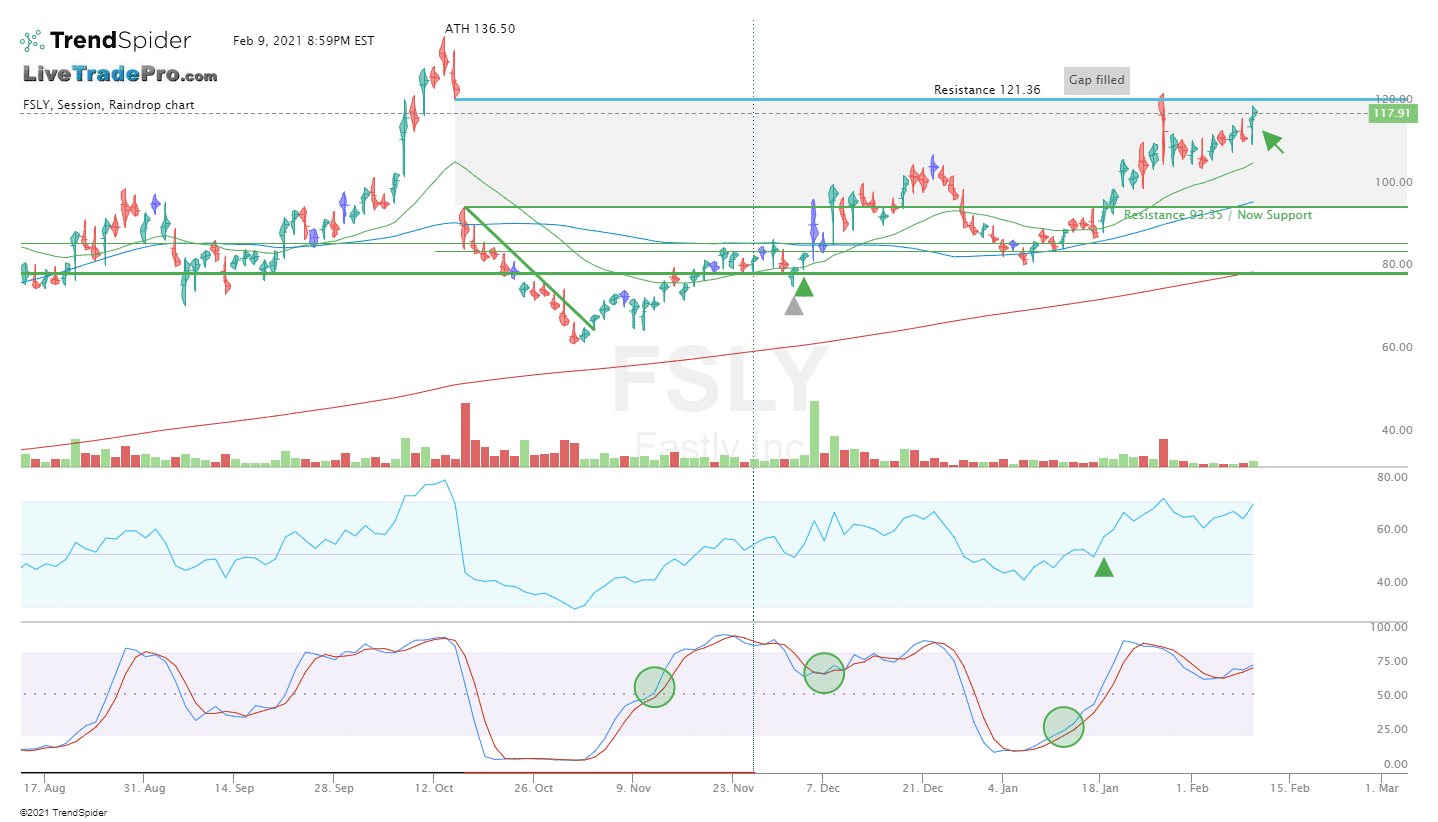Viewport: 1438px width, 822px height.
Task: Select the ATH 136.50 annotation
Action: (480, 29)
